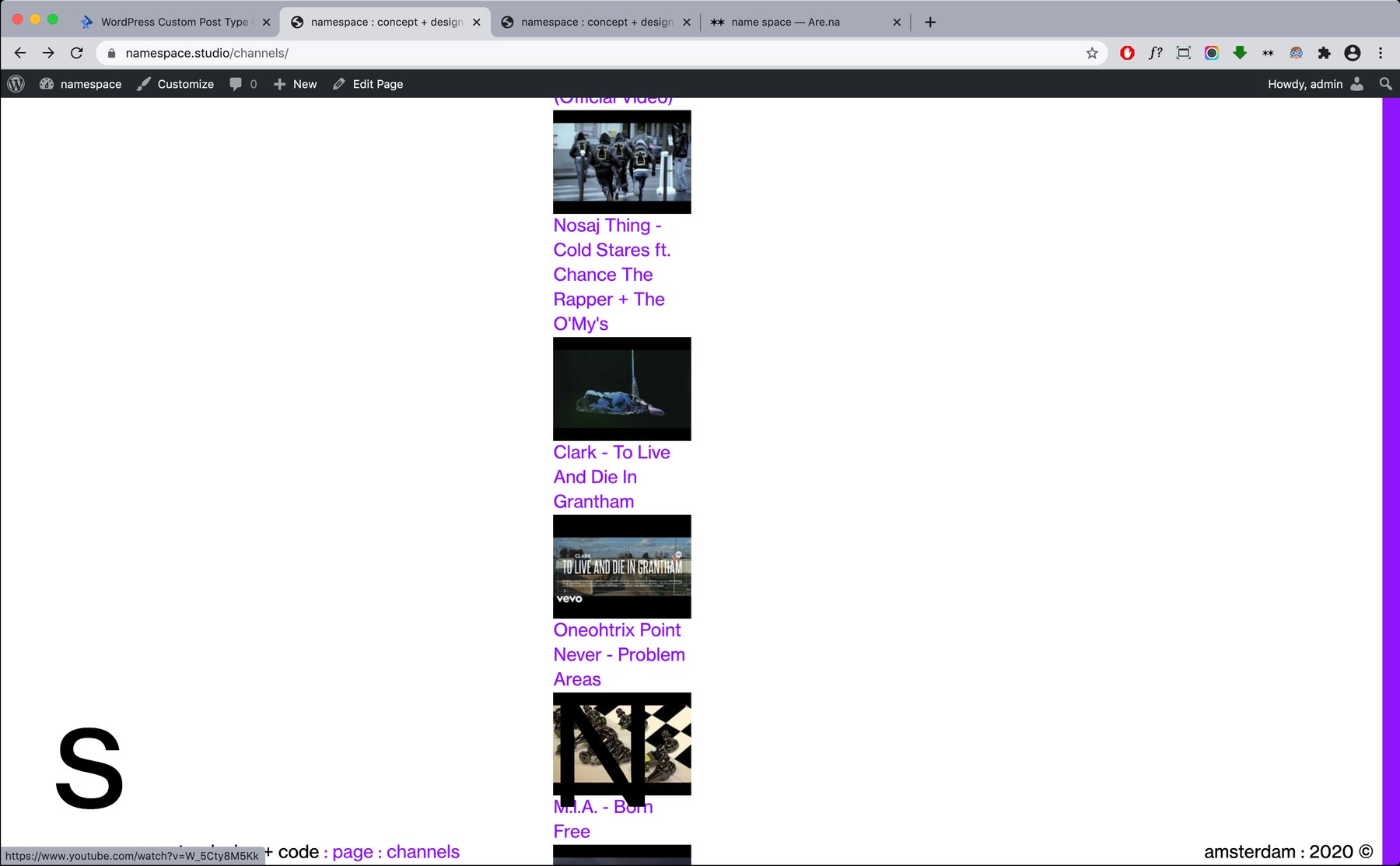Open the Problem Areas checkered thumbnail
The height and width of the screenshot is (866, 1400).
pyautogui.click(x=621, y=744)
